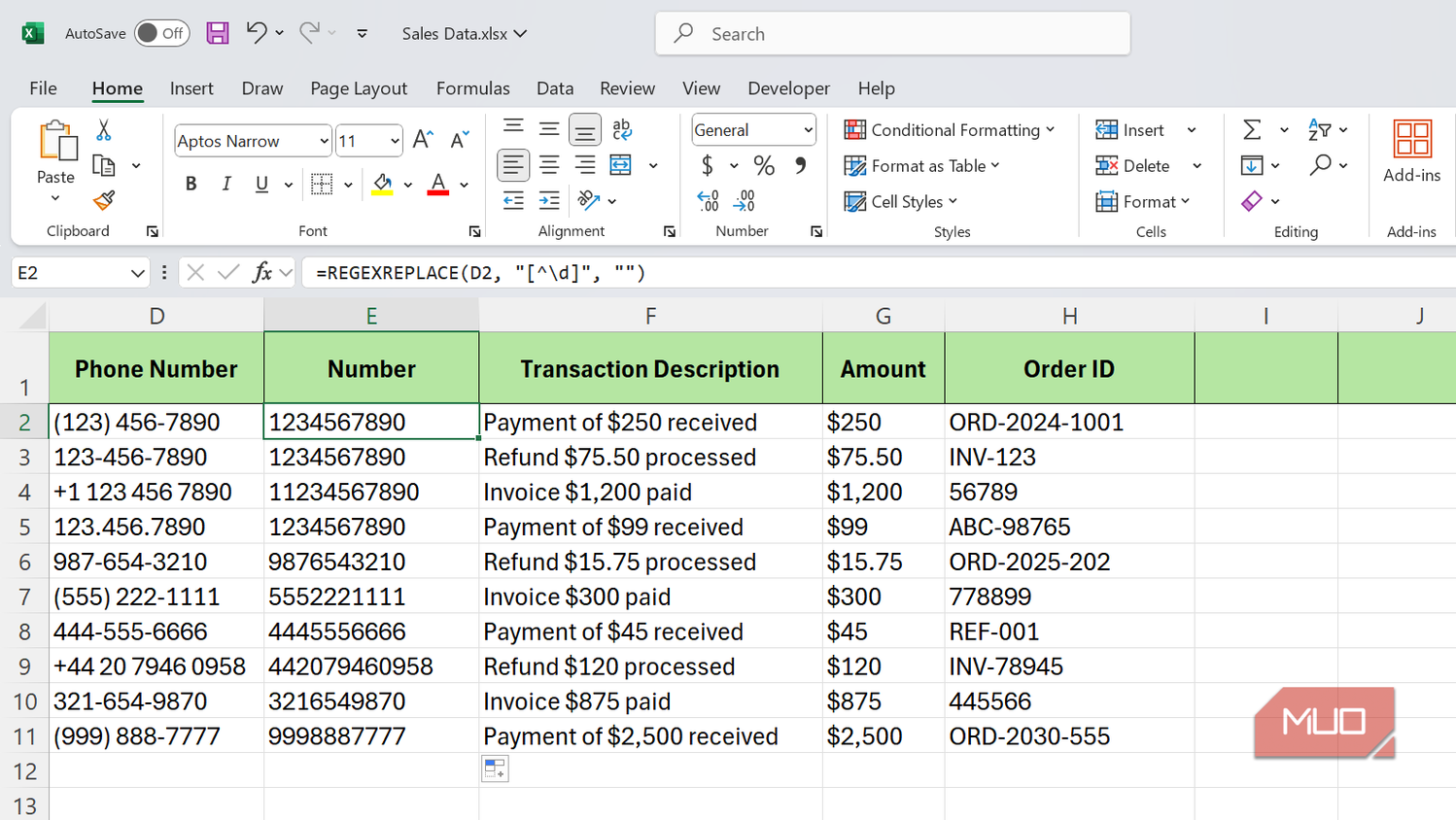1456x820 pixels.
Task: Click the Comma Style icon
Action: (x=800, y=166)
